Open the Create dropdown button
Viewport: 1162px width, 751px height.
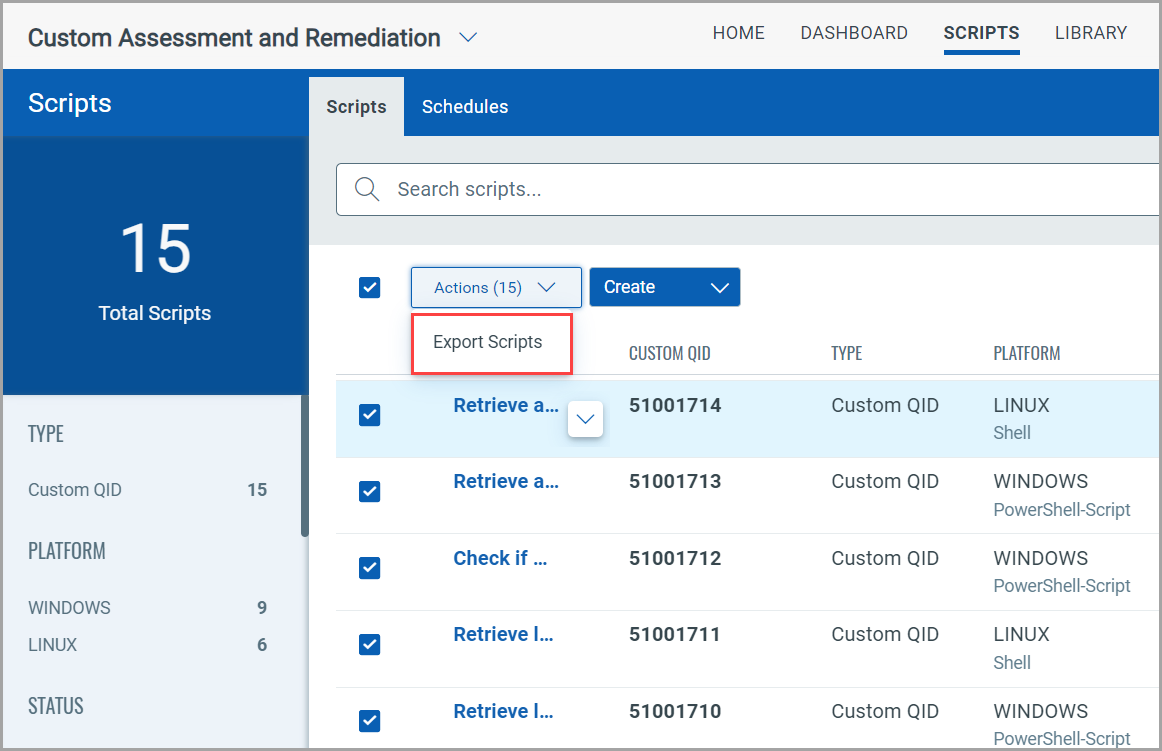[665, 287]
